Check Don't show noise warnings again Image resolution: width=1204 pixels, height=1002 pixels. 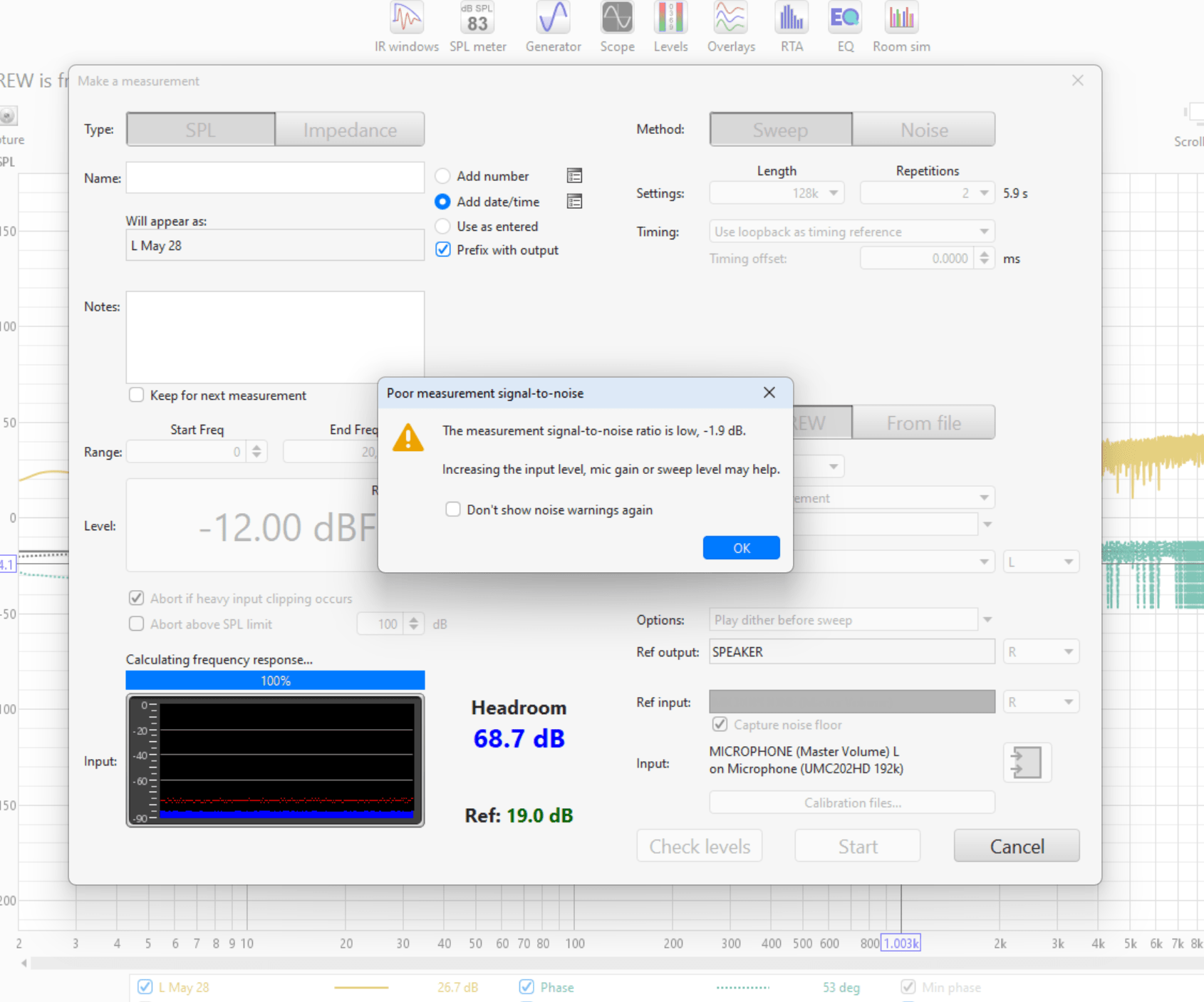click(453, 510)
